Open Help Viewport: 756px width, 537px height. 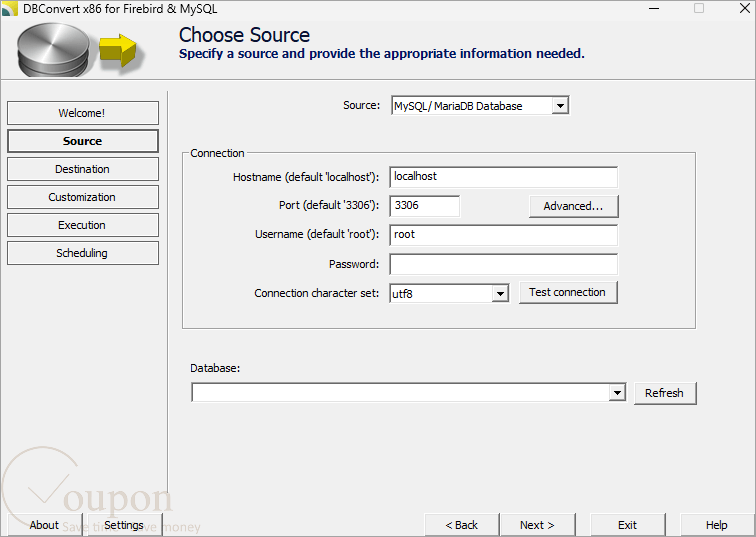(x=716, y=525)
